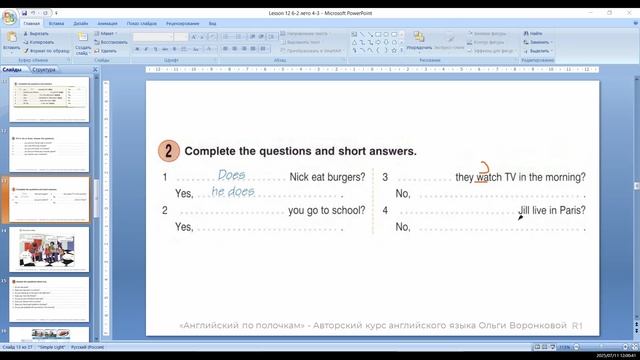Screen dimensions: 640x360
Task: Open the Columns dropdown
Action: [264, 49]
